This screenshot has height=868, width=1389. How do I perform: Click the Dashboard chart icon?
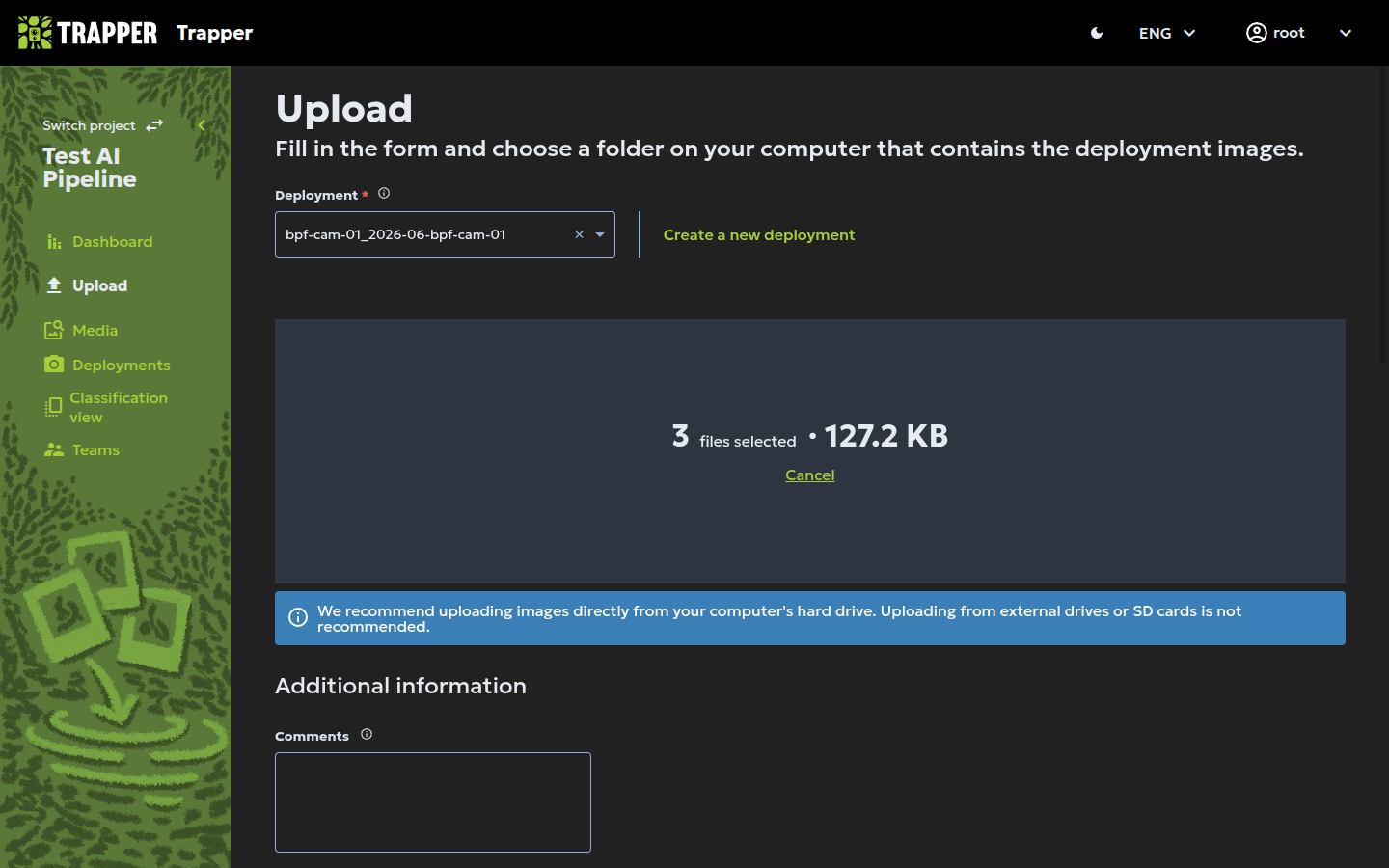coord(54,242)
